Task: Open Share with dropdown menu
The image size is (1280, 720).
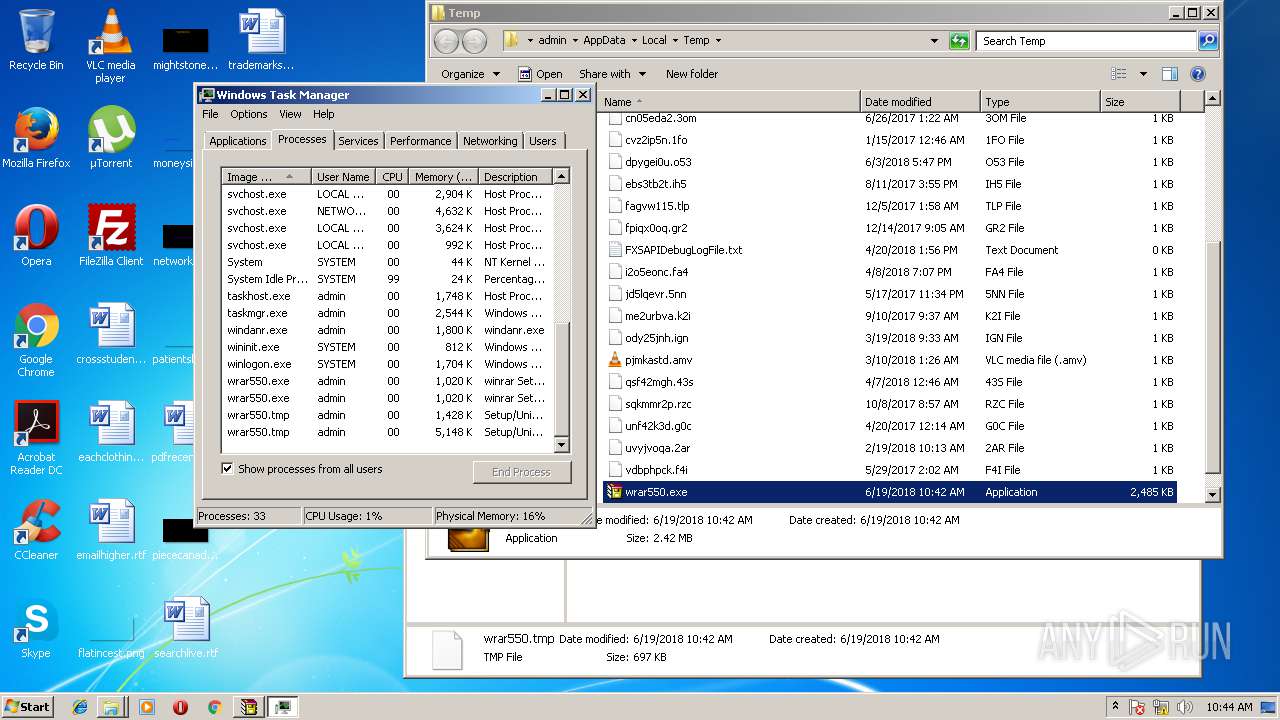Action: point(612,74)
